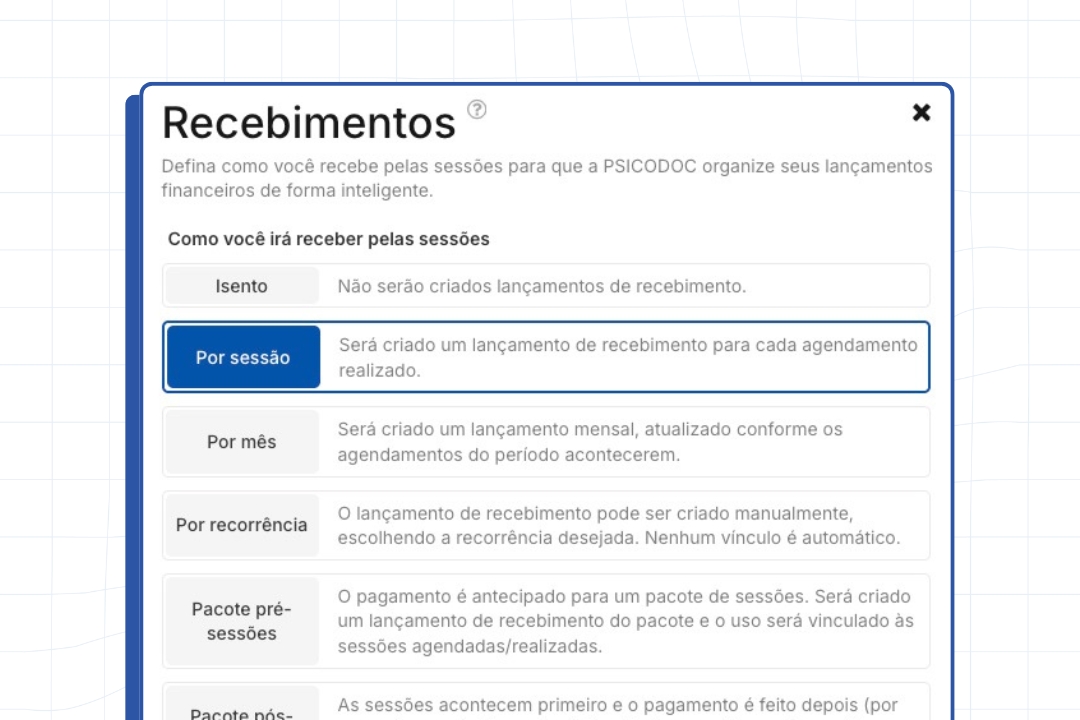Click the 'lançamento mensal' description text
Image resolution: width=1080 pixels, height=720 pixels.
pos(590,442)
